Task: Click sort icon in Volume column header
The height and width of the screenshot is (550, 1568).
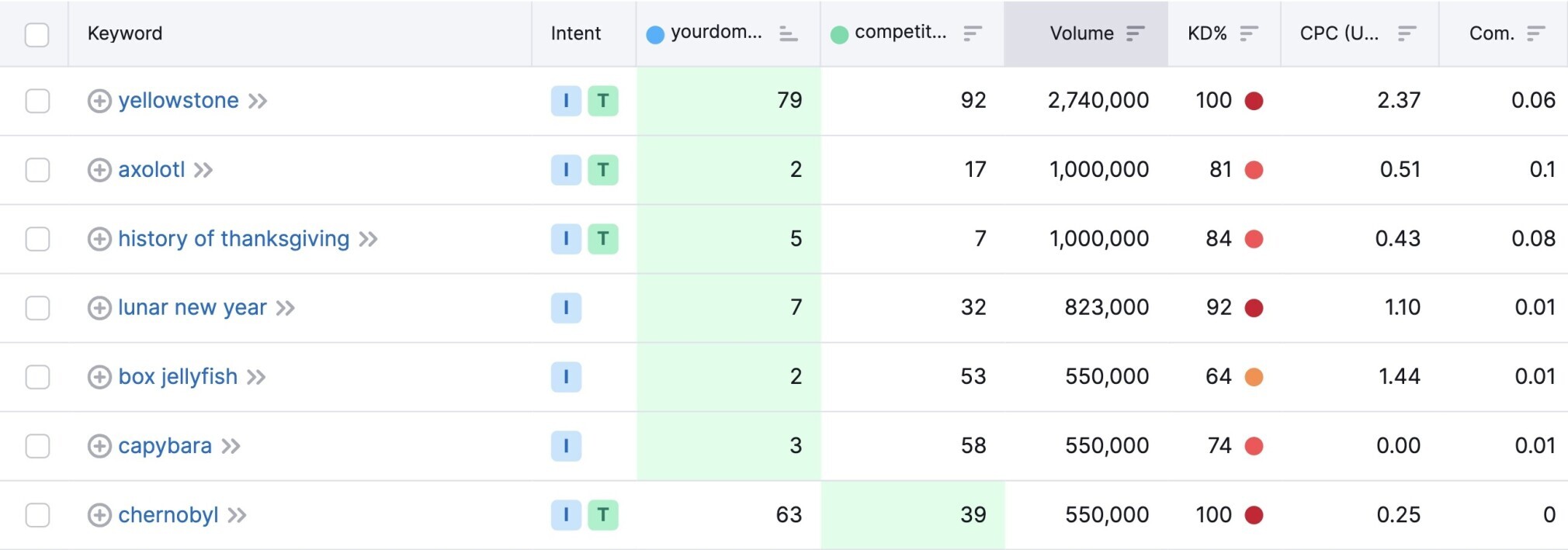Action: coord(1136,33)
